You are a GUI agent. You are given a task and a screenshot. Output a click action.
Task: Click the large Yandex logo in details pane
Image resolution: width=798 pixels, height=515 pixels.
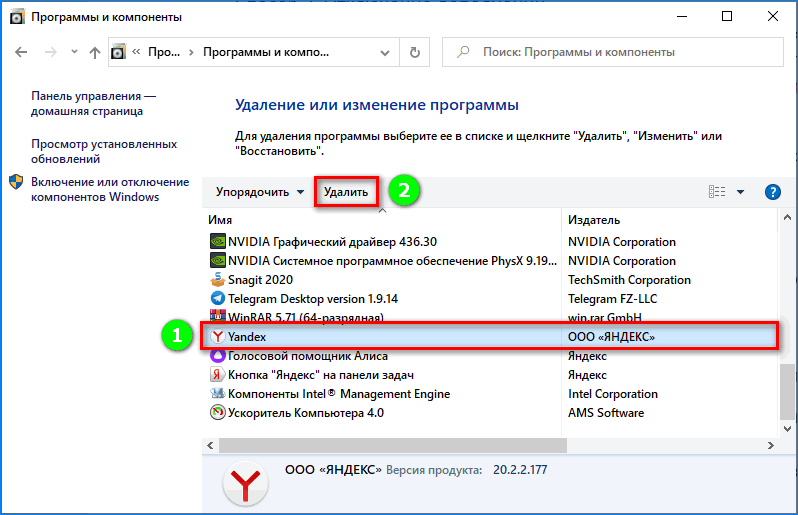(245, 484)
